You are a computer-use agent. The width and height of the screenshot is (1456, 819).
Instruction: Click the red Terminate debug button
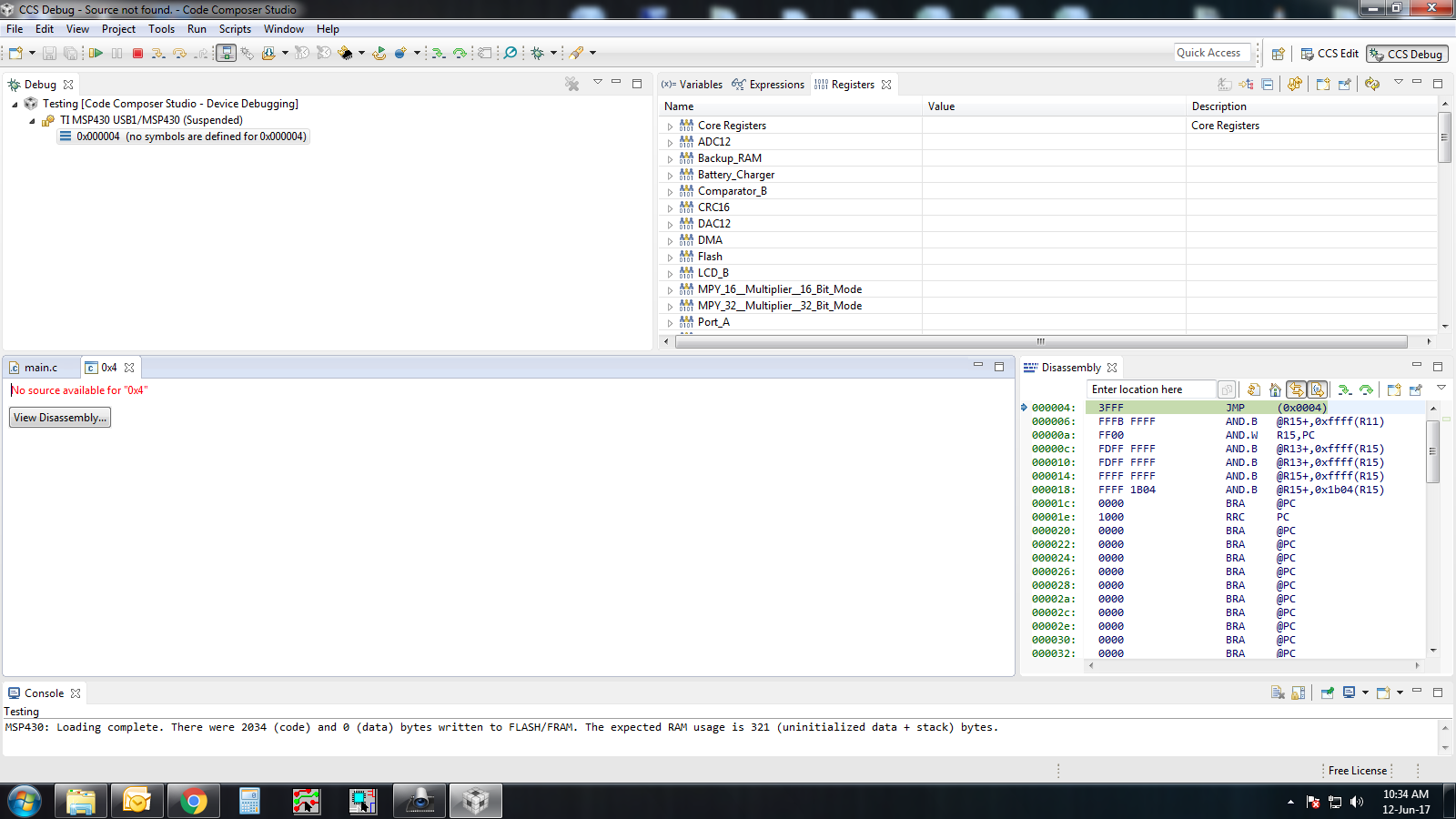coord(137,53)
